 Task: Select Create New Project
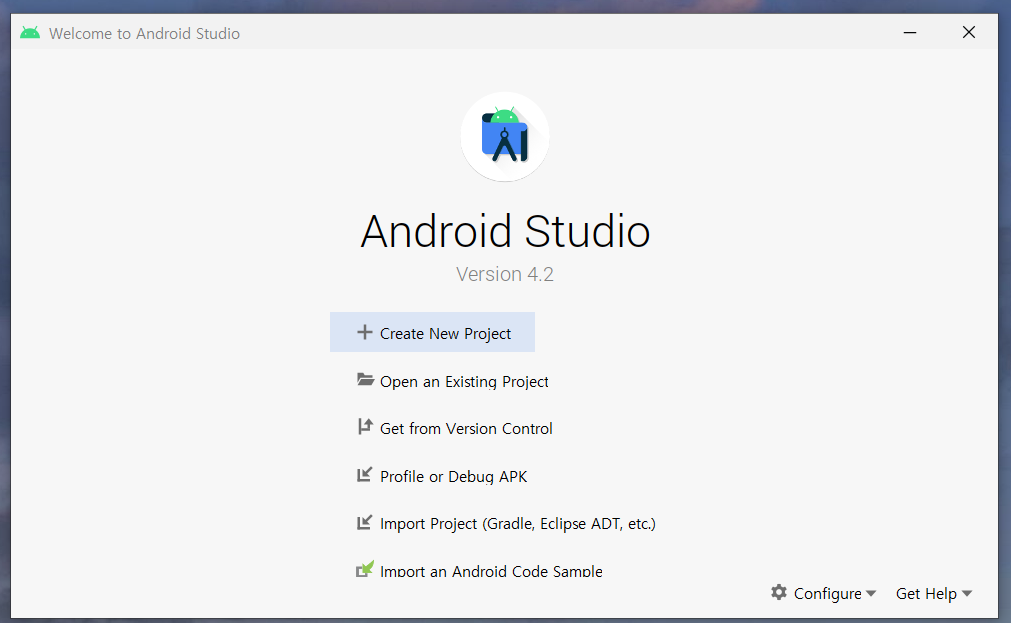(x=432, y=333)
